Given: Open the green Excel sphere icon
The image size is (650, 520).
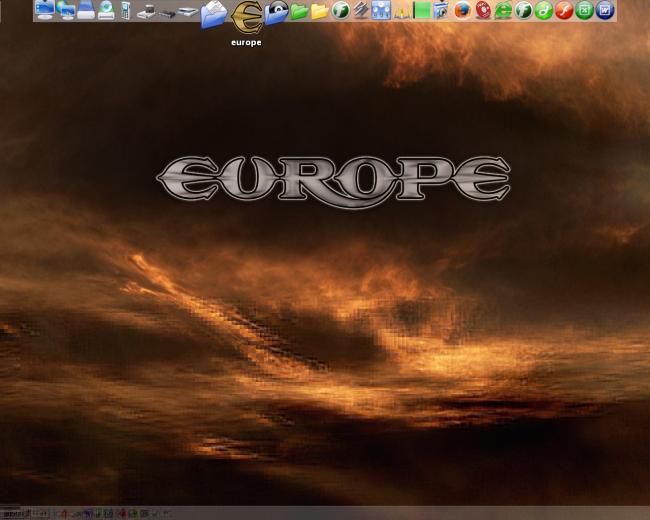Looking at the screenshot, I should click(x=585, y=10).
